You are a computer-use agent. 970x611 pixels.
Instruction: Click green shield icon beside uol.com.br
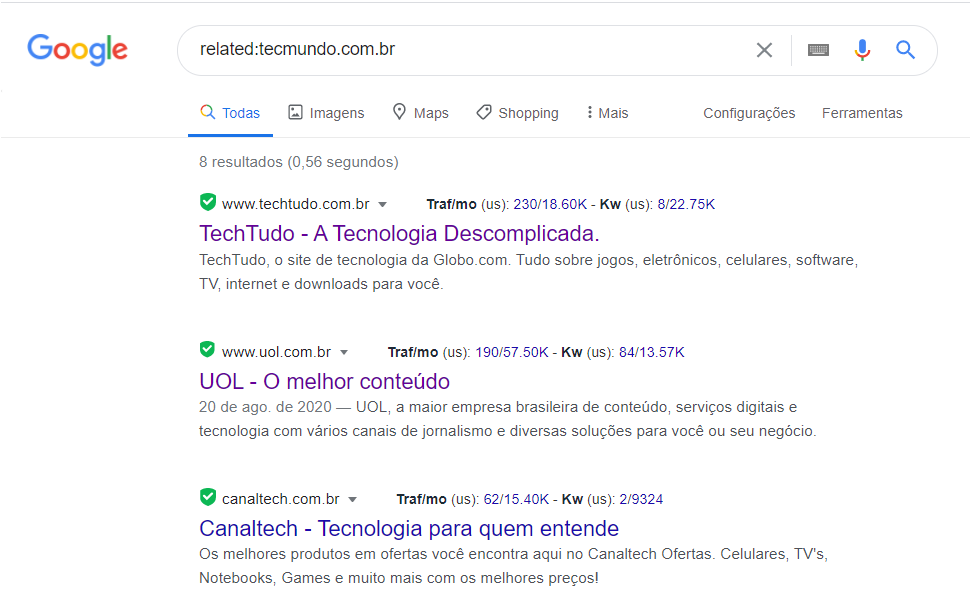coord(208,350)
